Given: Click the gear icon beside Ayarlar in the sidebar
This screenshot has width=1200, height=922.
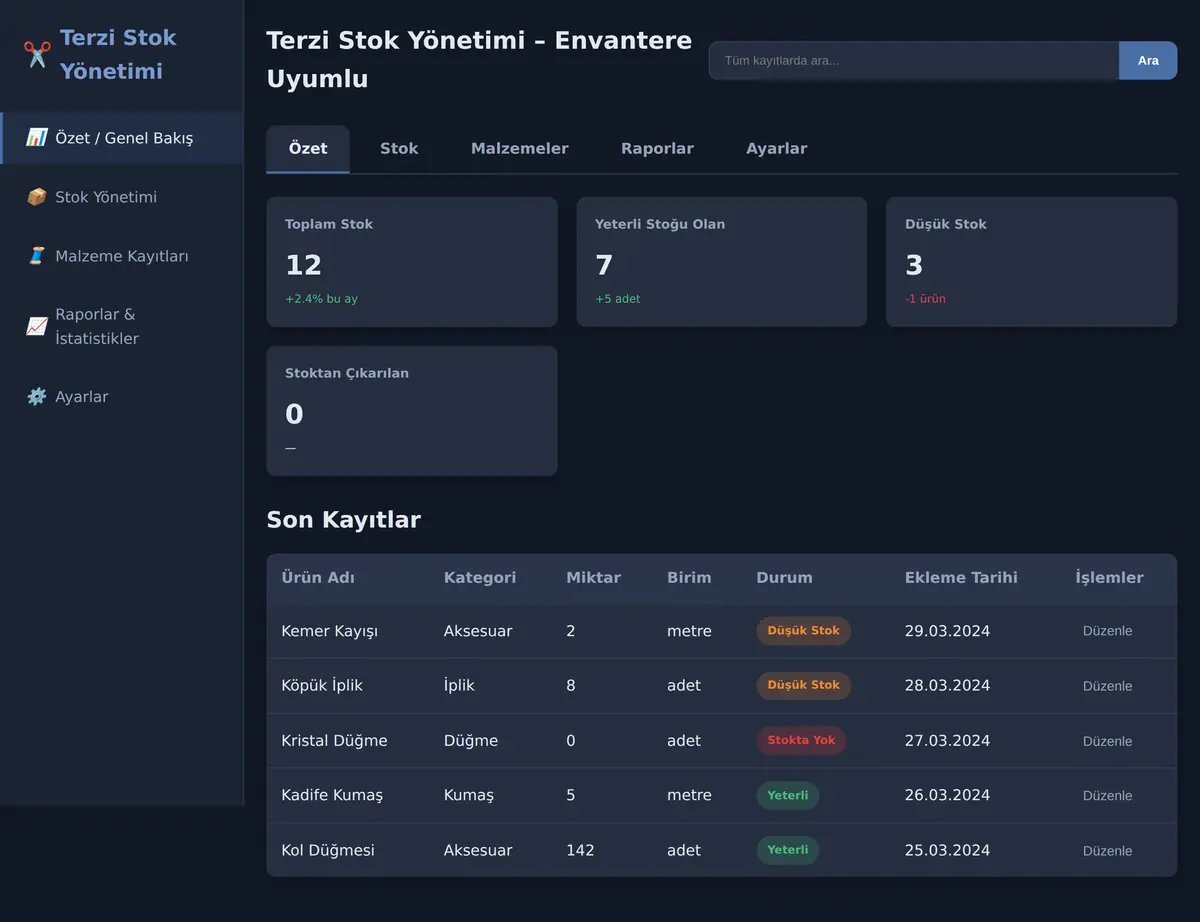Looking at the screenshot, I should pos(37,397).
